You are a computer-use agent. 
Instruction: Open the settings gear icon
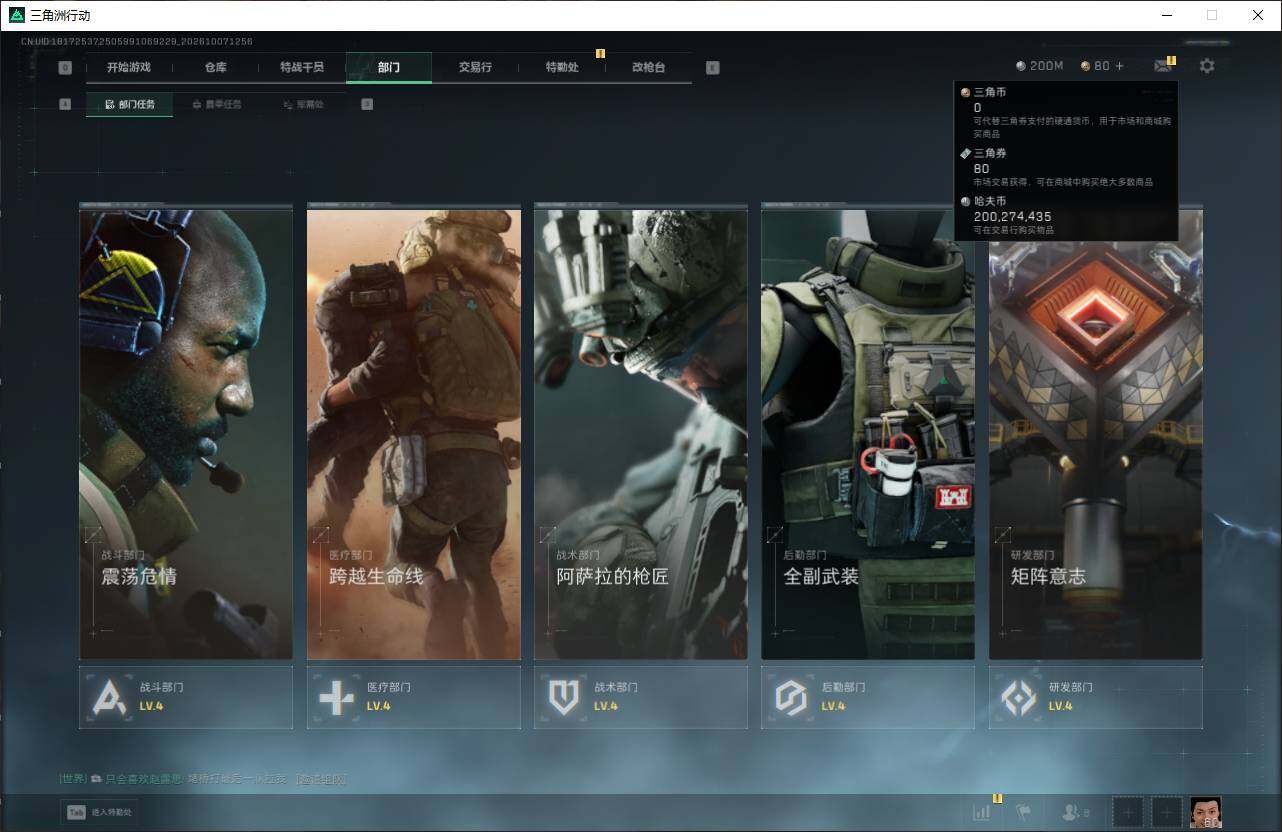point(1207,66)
